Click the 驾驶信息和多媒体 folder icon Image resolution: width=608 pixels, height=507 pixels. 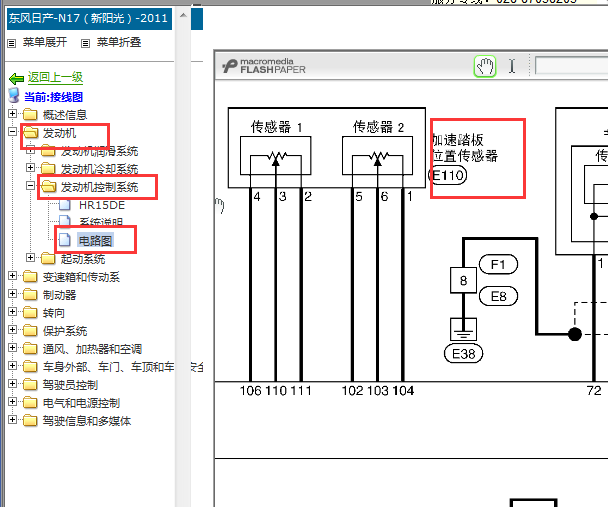[x=30, y=421]
